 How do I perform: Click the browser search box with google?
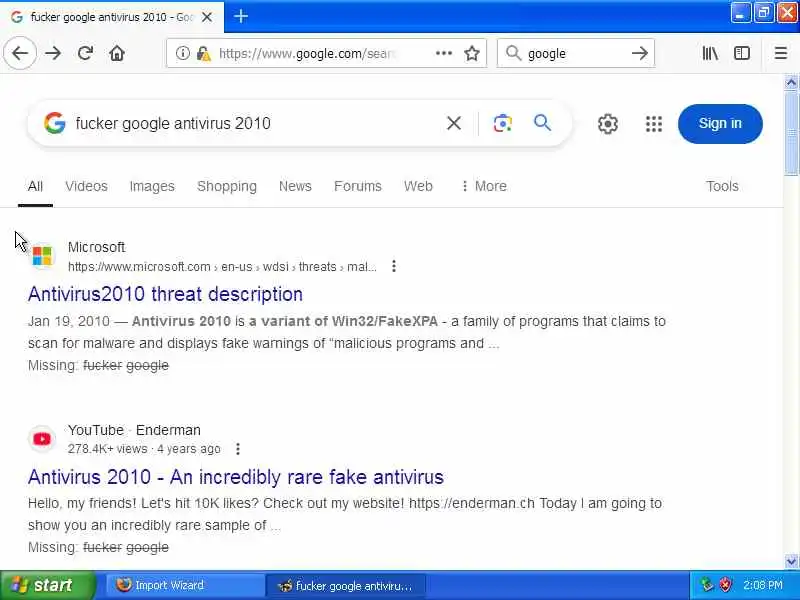(574, 53)
